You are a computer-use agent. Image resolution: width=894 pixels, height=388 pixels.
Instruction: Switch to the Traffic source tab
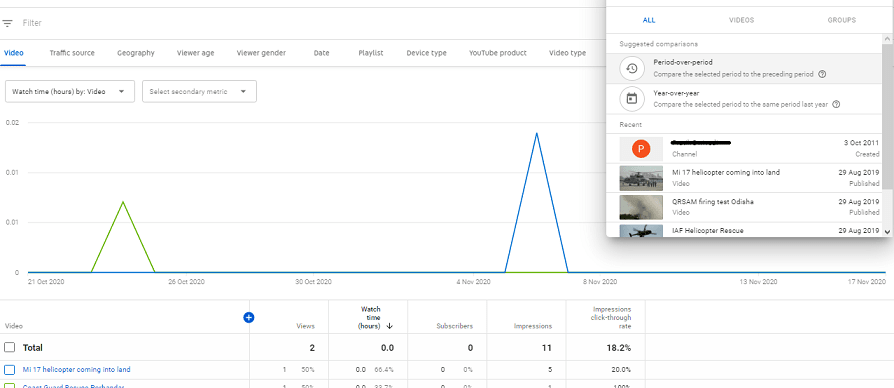(72, 53)
